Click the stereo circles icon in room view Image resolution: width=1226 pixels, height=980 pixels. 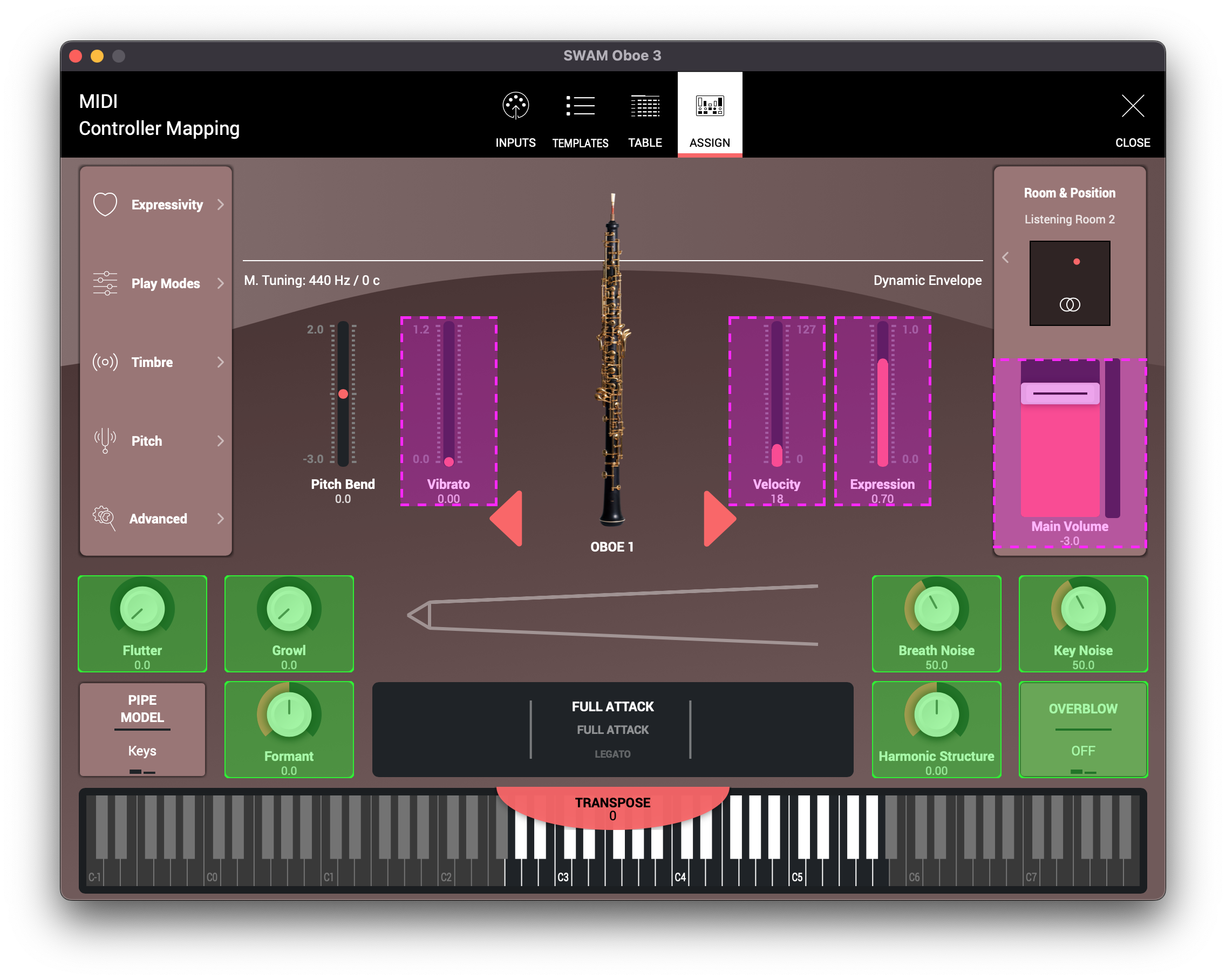click(1069, 305)
